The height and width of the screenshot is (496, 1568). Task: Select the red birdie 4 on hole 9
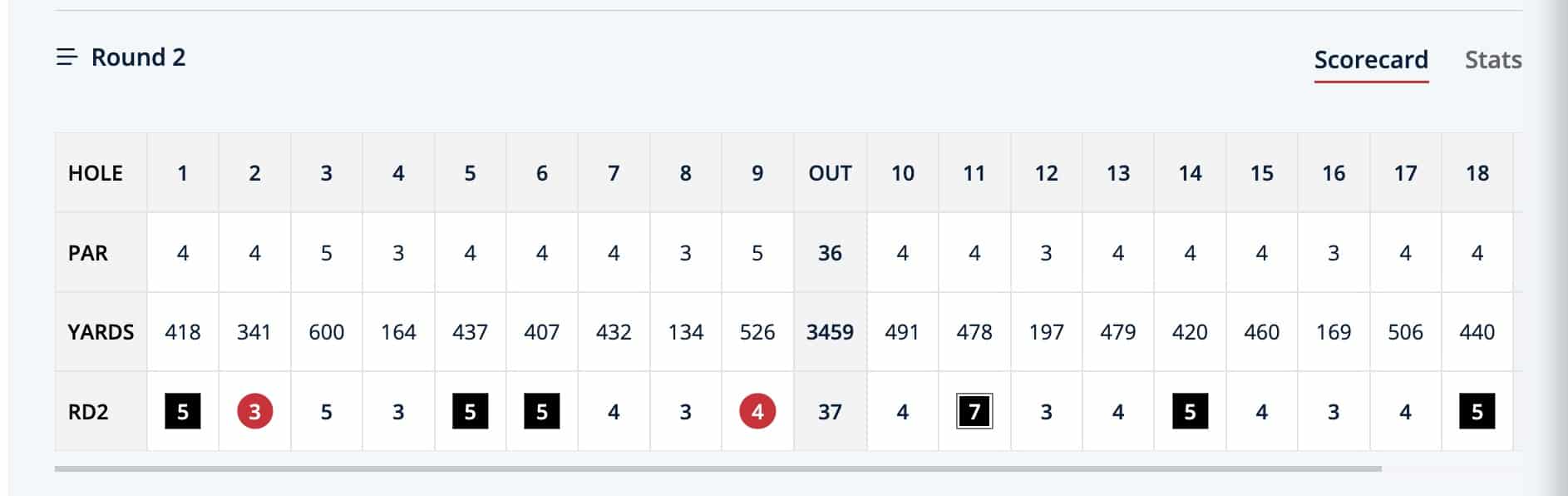click(x=757, y=411)
